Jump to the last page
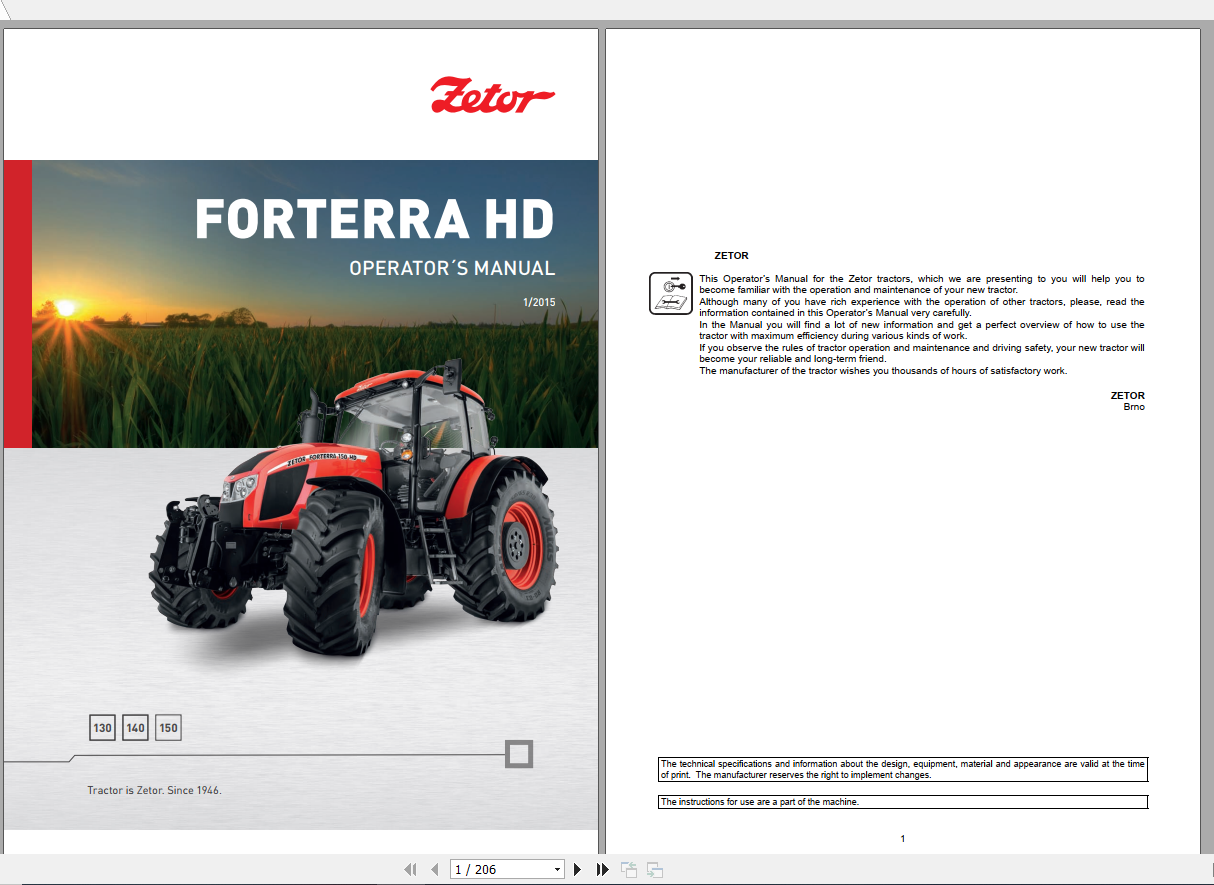Screen dimensions: 1214x885 pyautogui.click(x=602, y=870)
